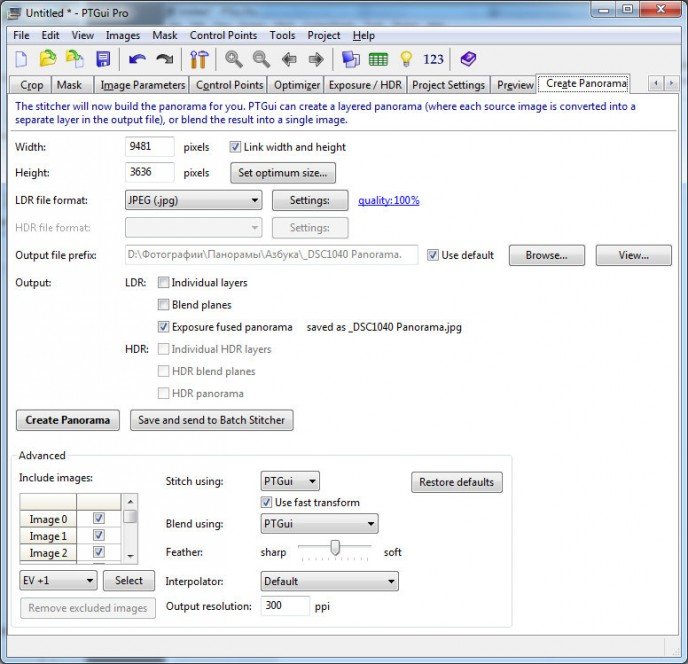This screenshot has width=688, height=664.
Task: Enable Blend planes output checkbox
Action: 163,305
